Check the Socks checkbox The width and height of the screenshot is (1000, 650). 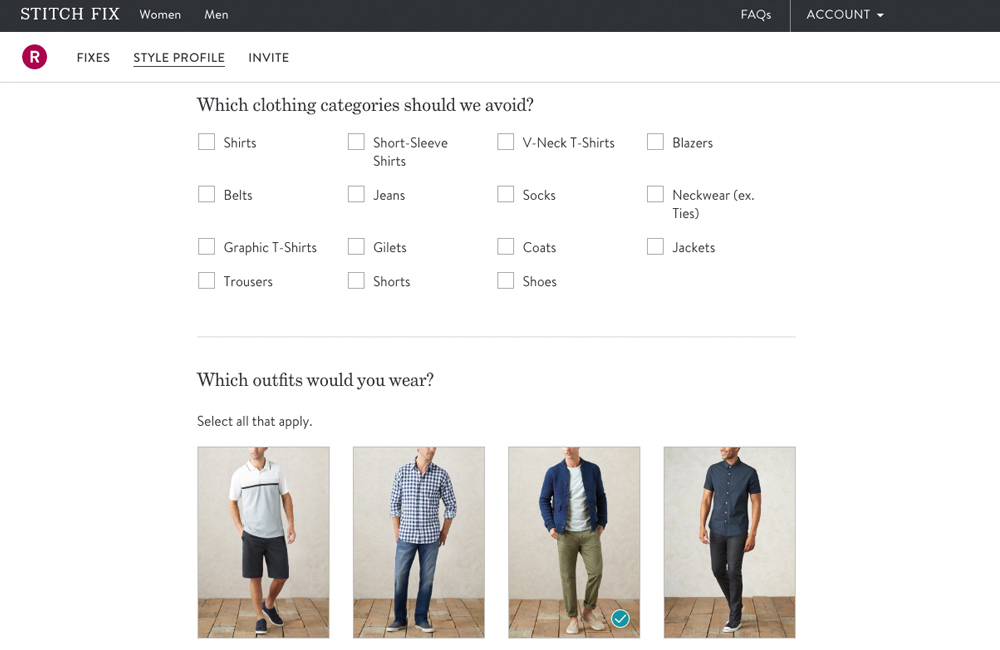(x=506, y=194)
